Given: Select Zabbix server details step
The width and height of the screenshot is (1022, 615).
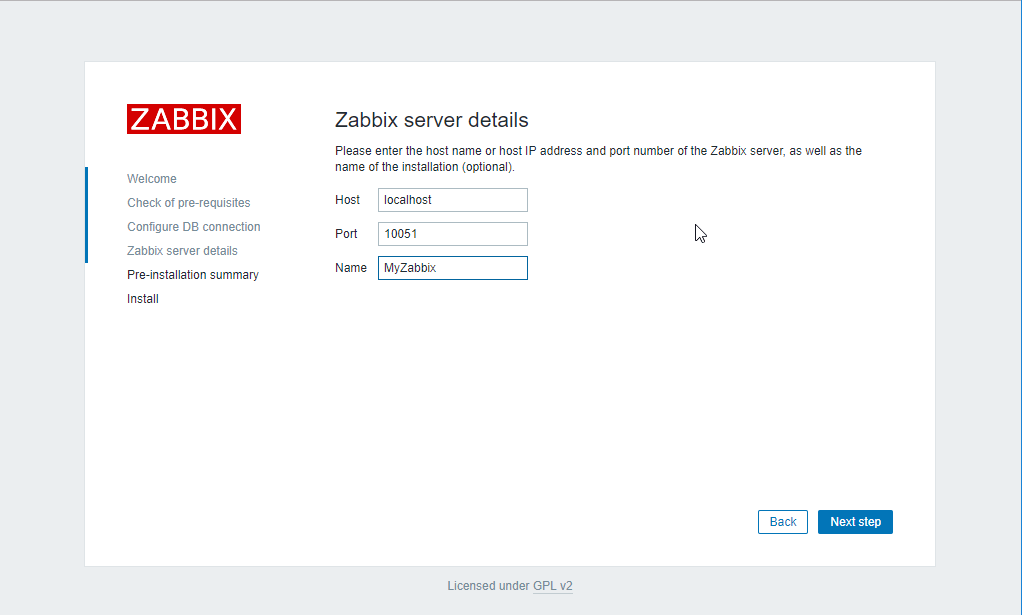Looking at the screenshot, I should pos(182,251).
